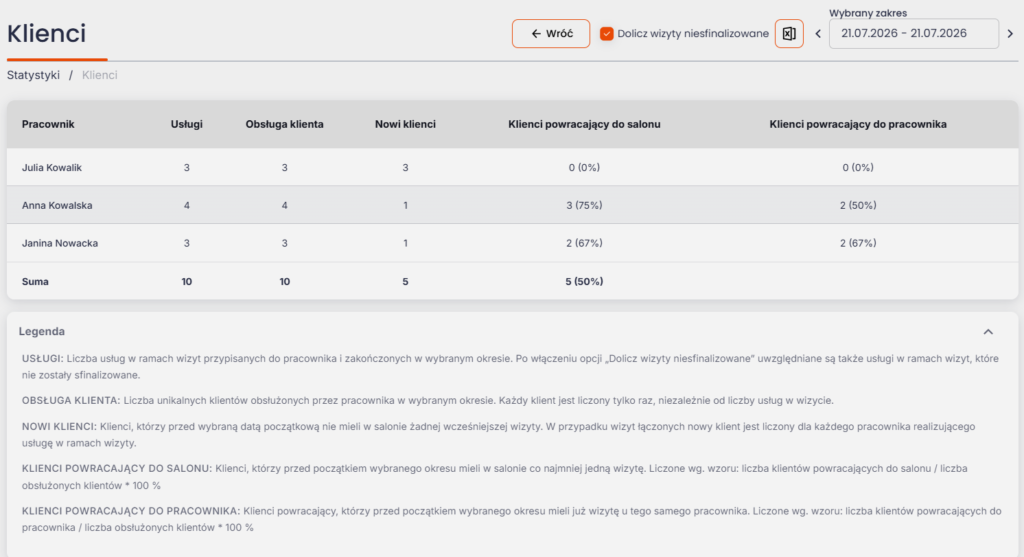The height and width of the screenshot is (557, 1024).
Task: Click the Pracownik column header
Action: [x=48, y=124]
